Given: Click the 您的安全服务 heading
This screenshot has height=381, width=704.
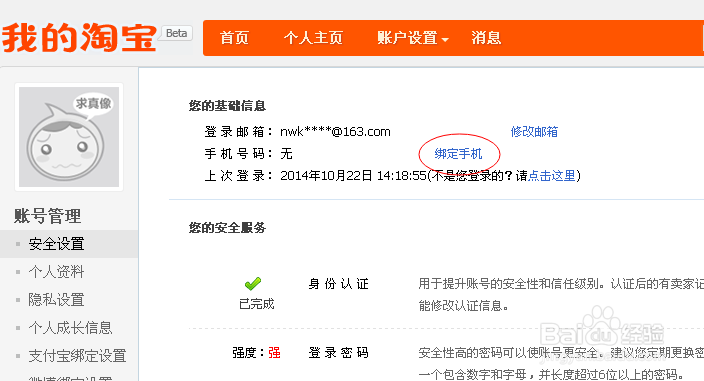Looking at the screenshot, I should (227, 228).
